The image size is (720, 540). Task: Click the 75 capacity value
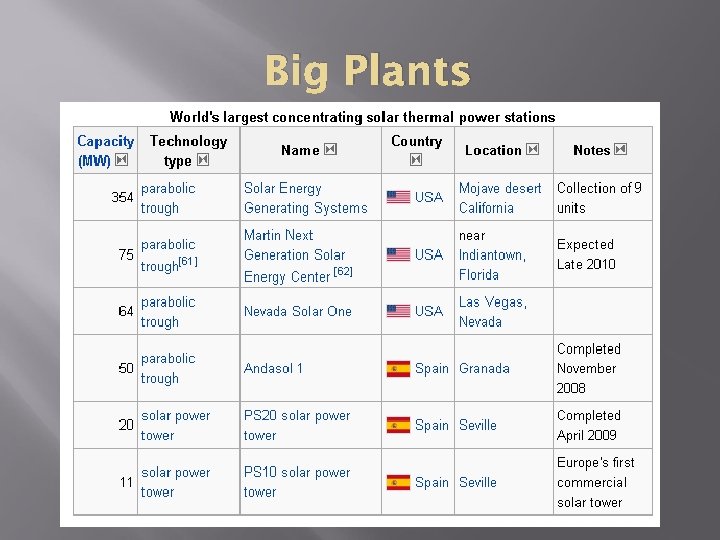pos(126,254)
